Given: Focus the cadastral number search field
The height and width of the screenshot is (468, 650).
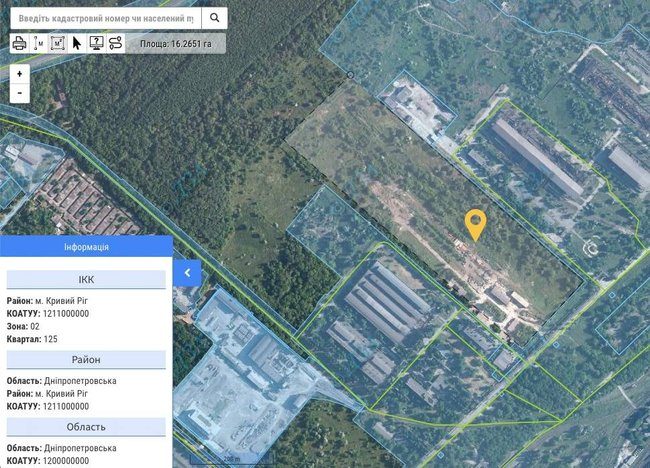Looking at the screenshot, I should click(x=106, y=18).
